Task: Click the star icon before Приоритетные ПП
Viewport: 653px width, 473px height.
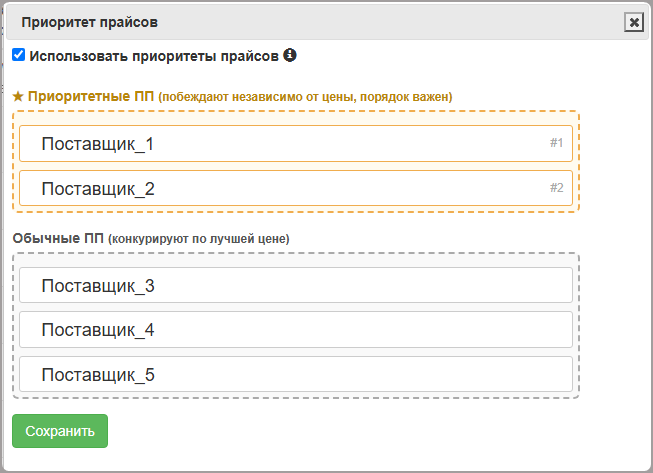Action: tap(18, 97)
